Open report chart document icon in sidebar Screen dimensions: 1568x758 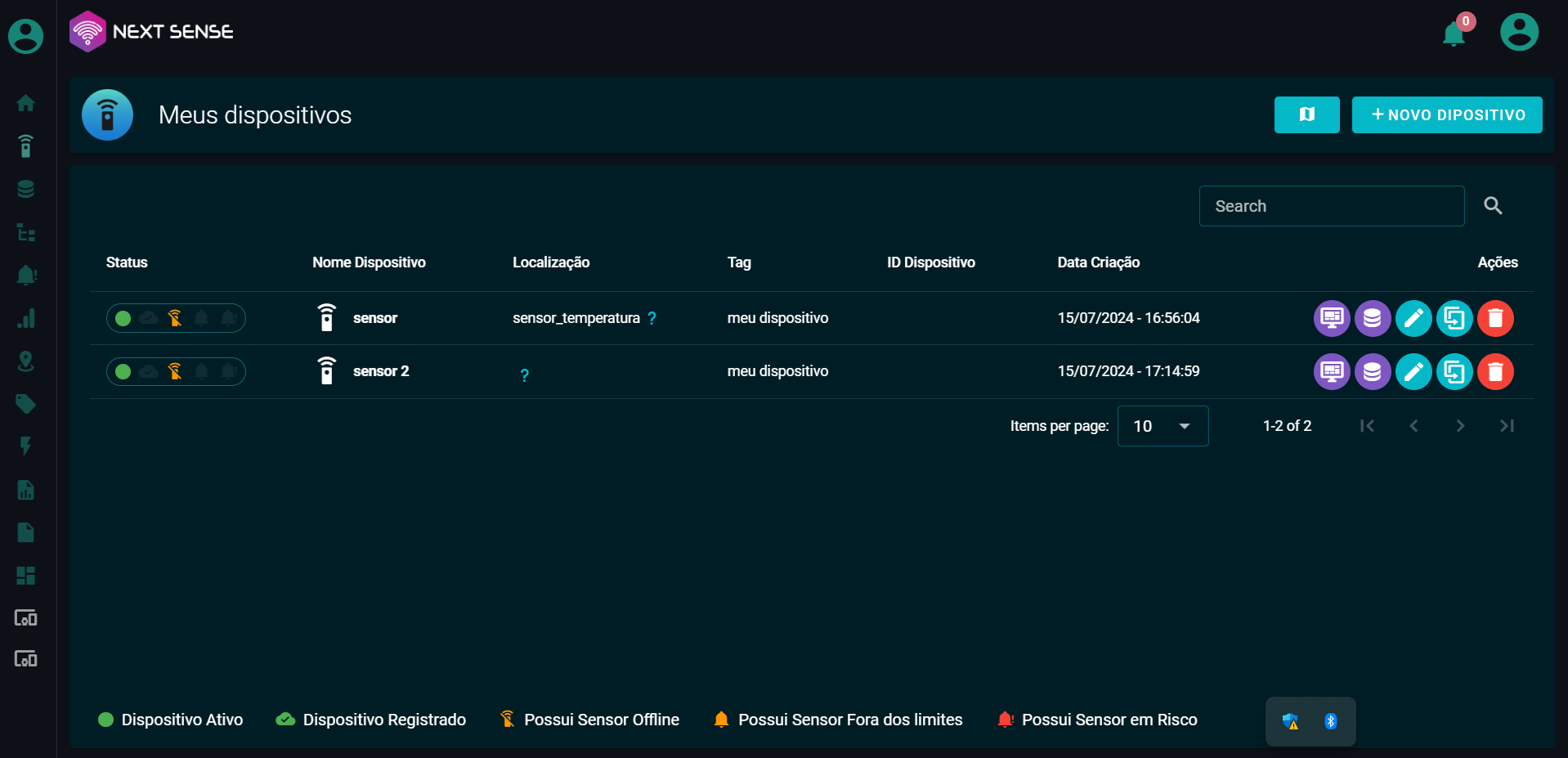click(x=26, y=490)
